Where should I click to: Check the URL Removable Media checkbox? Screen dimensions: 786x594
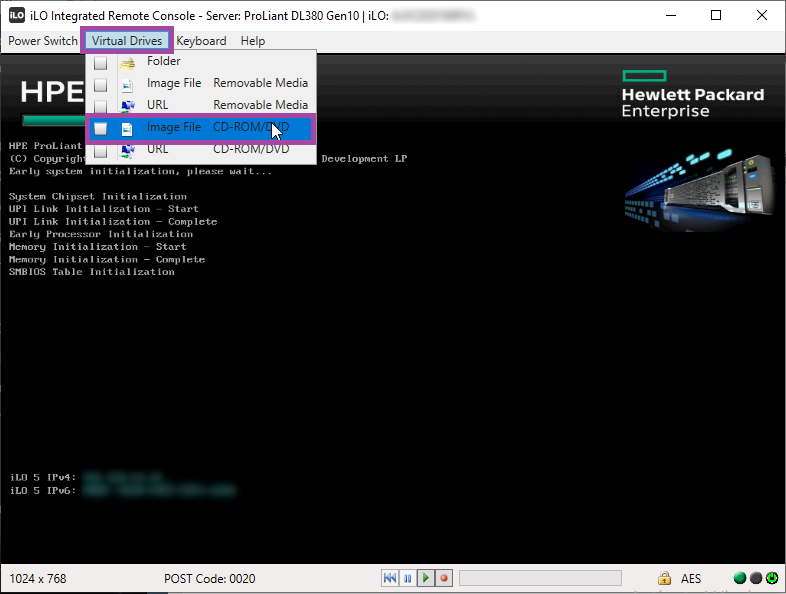point(101,106)
